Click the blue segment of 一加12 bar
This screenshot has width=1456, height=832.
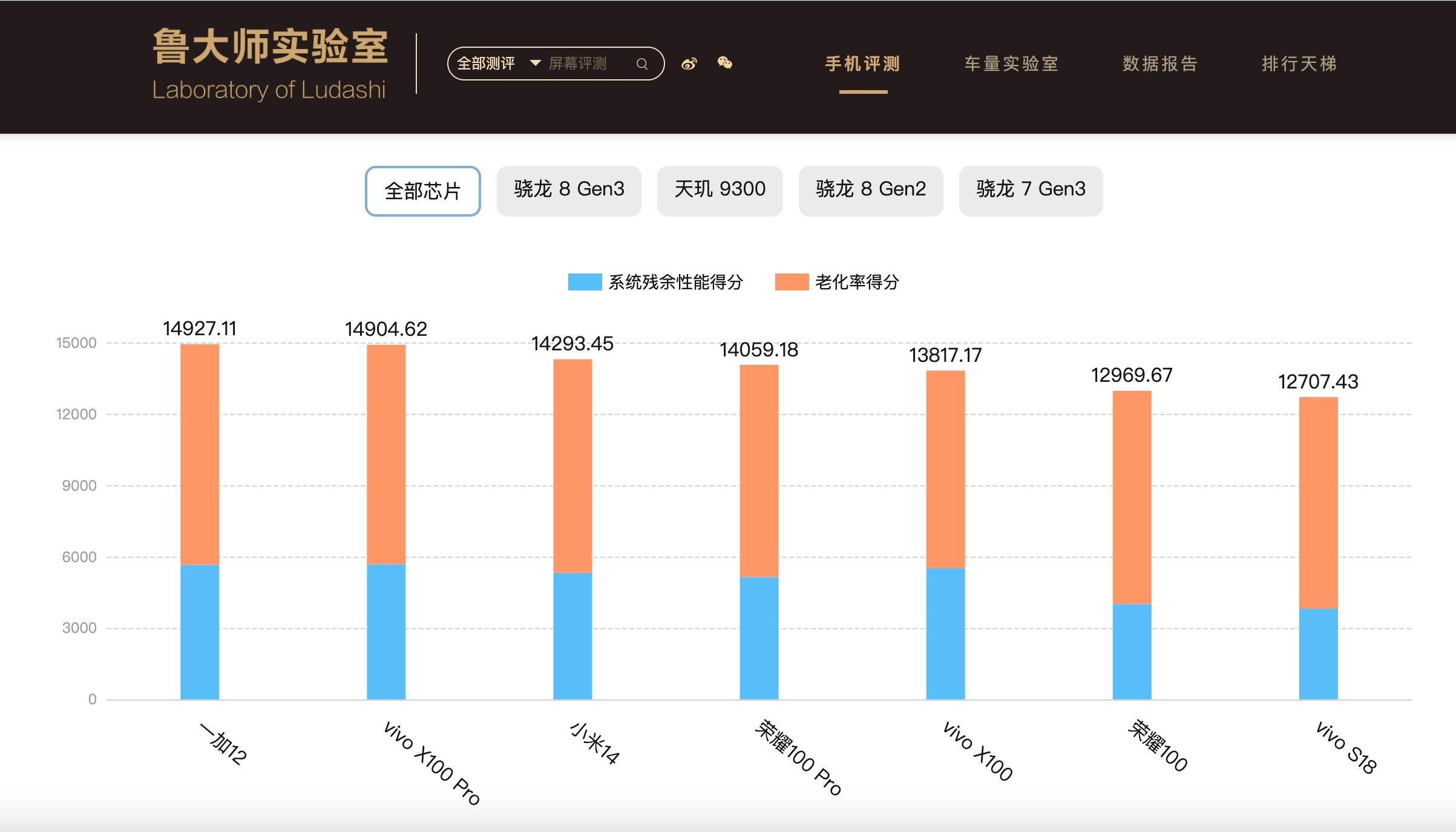point(200,632)
